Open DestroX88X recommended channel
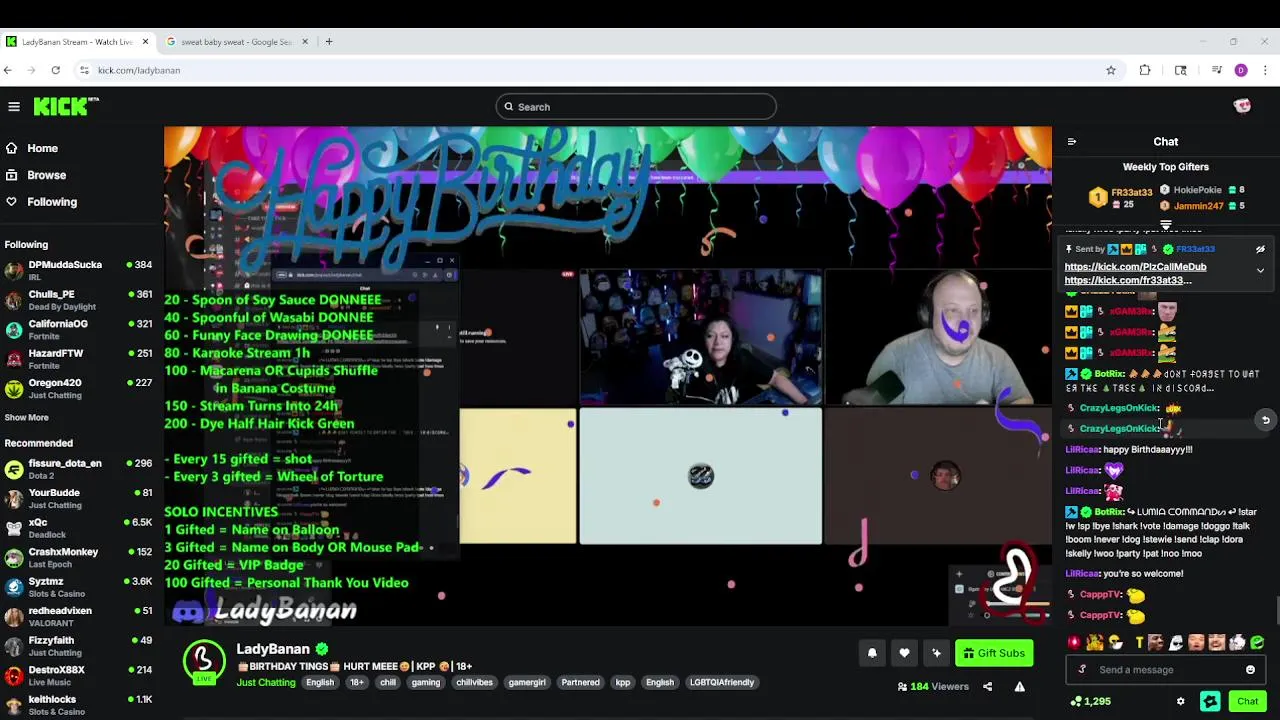Image resolution: width=1280 pixels, height=720 pixels. [78, 675]
